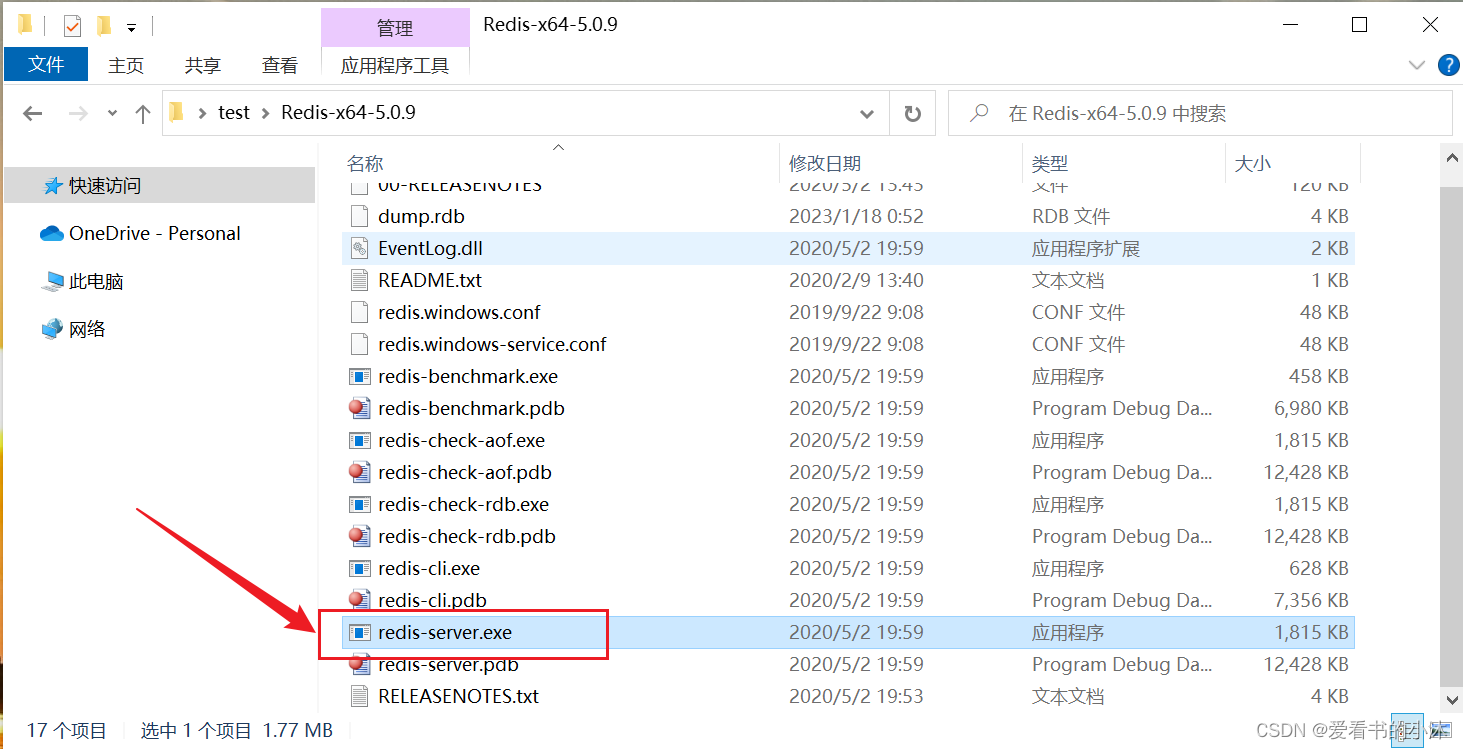
Task: Expand the address bar history dropdown
Action: (867, 114)
